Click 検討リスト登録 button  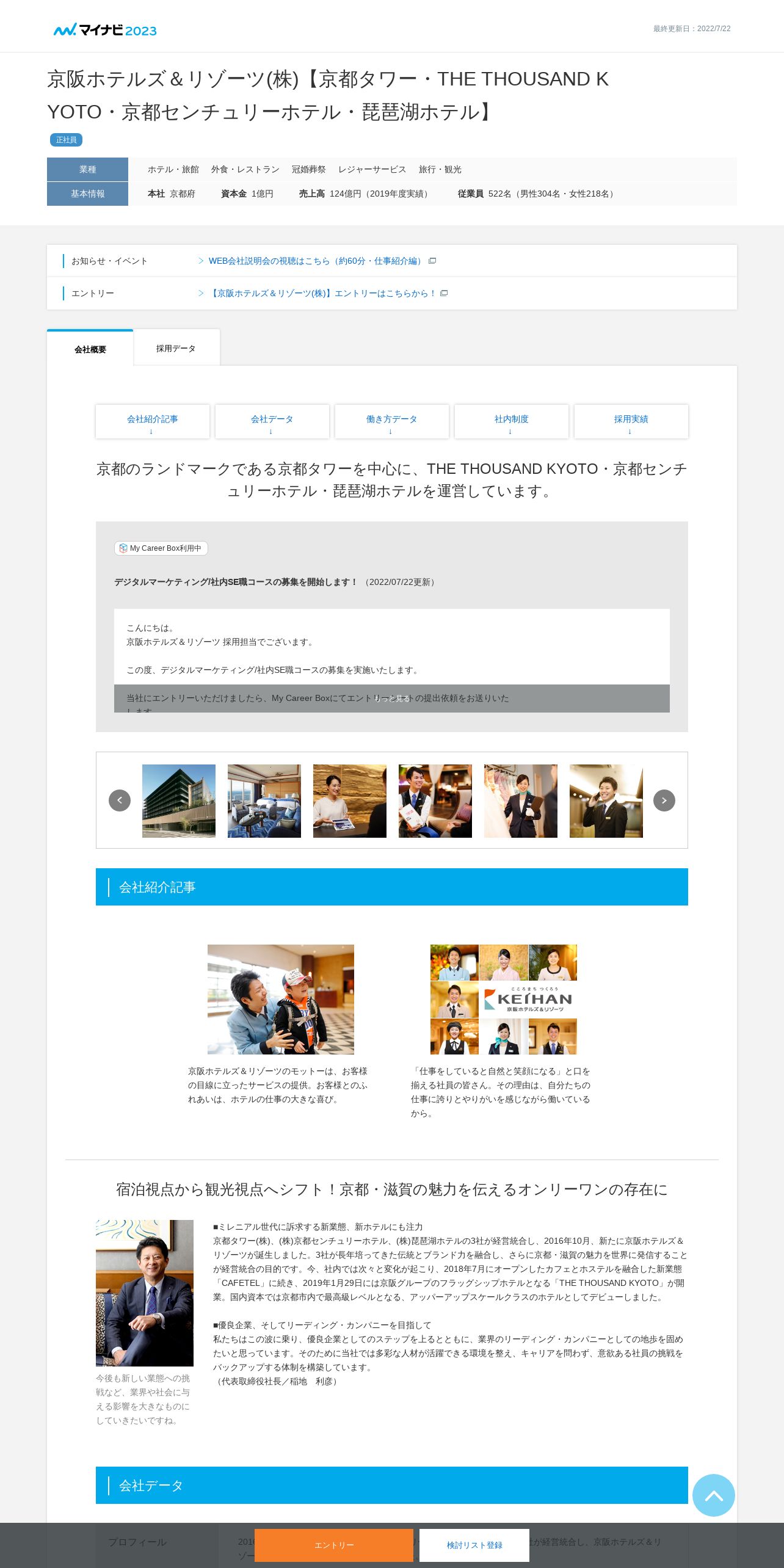(474, 1545)
